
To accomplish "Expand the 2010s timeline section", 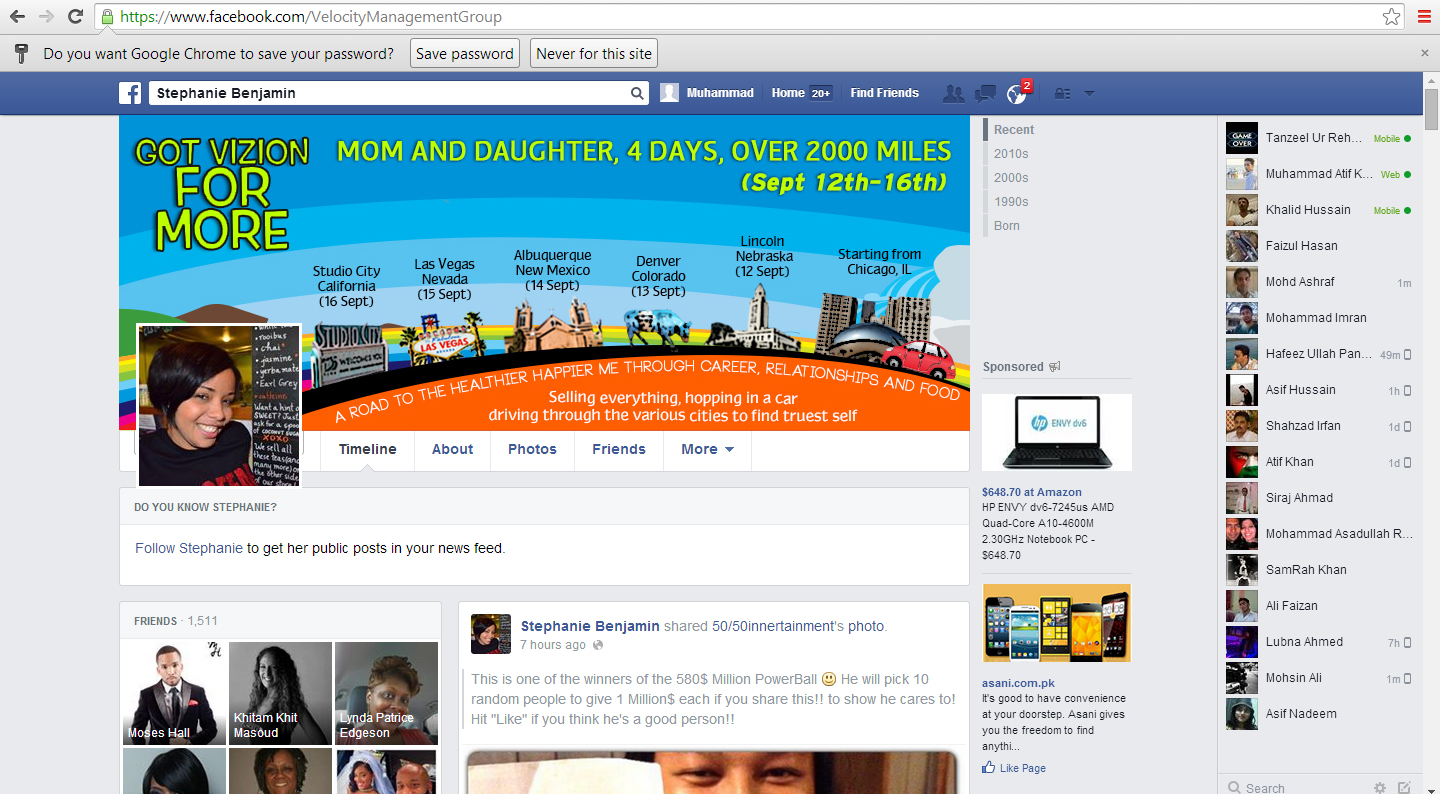I will pyautogui.click(x=1011, y=153).
